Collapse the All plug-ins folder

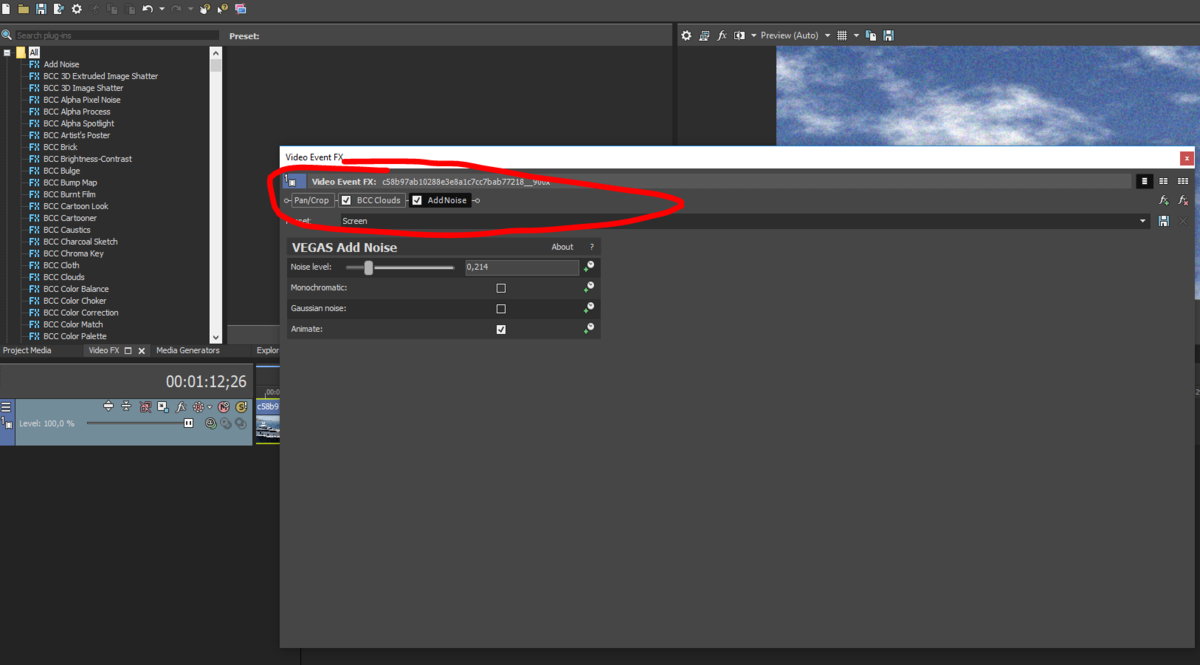click(7, 52)
